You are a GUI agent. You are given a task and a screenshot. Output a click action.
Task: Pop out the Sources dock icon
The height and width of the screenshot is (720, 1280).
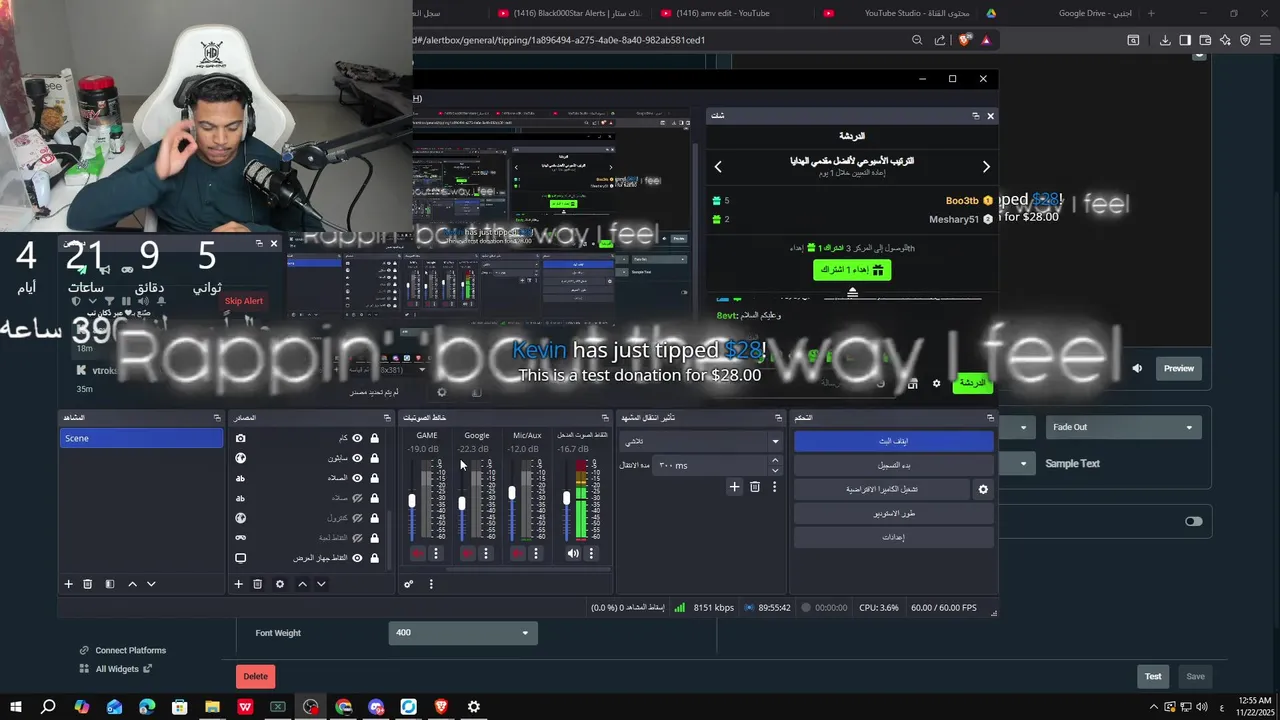tap(387, 417)
